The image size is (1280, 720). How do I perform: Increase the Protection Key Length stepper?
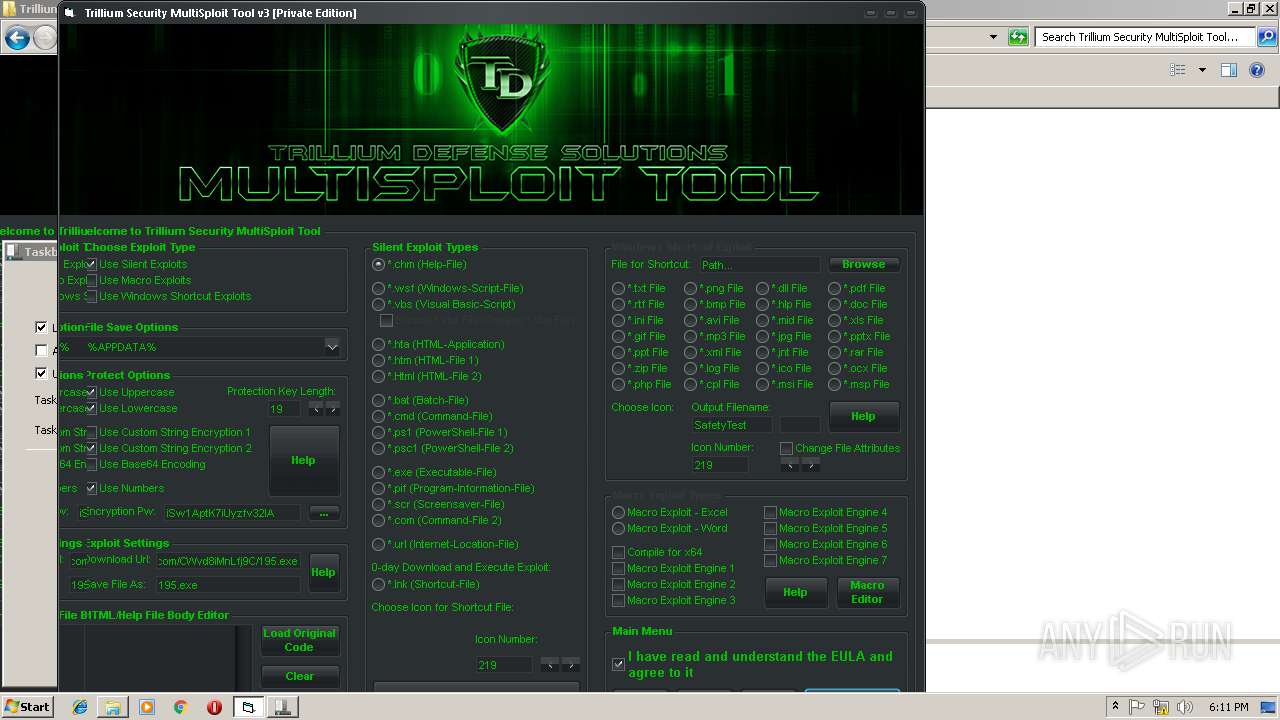(333, 409)
